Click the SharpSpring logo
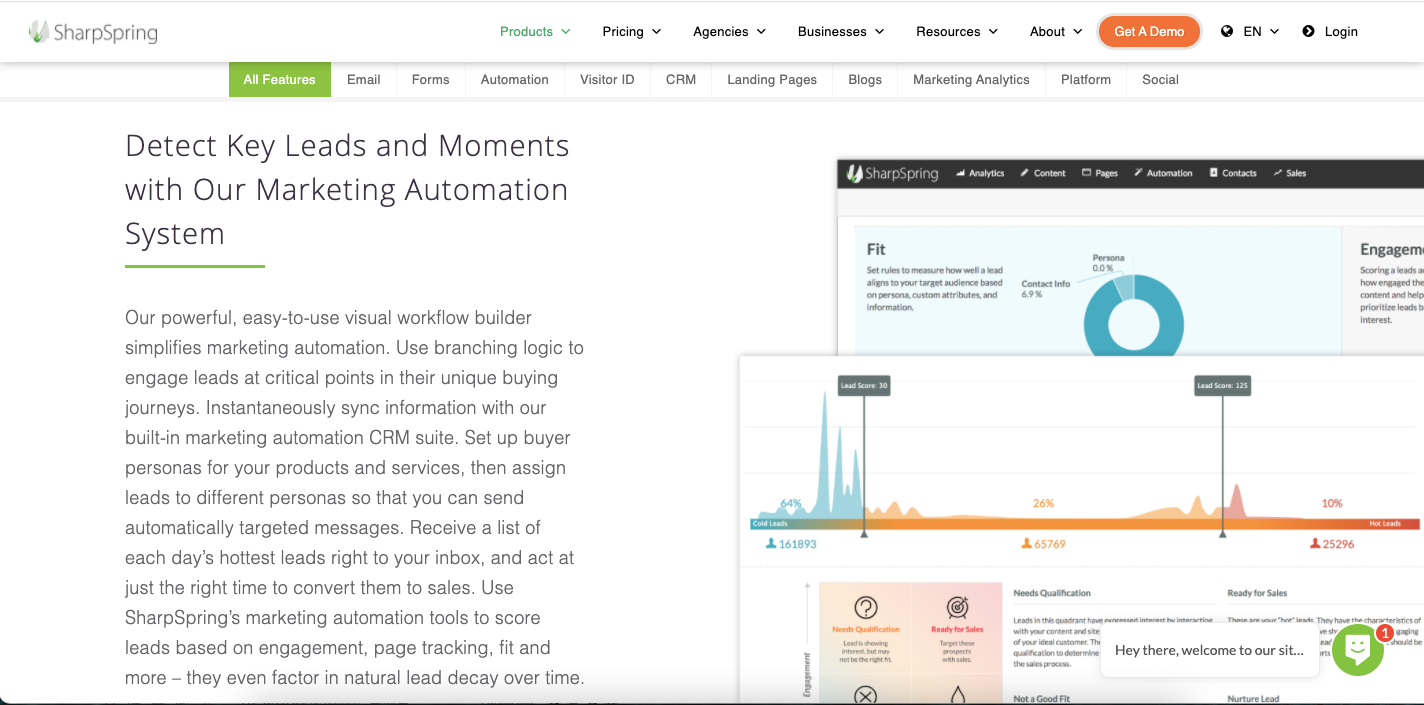The height and width of the screenshot is (705, 1424). 93,32
